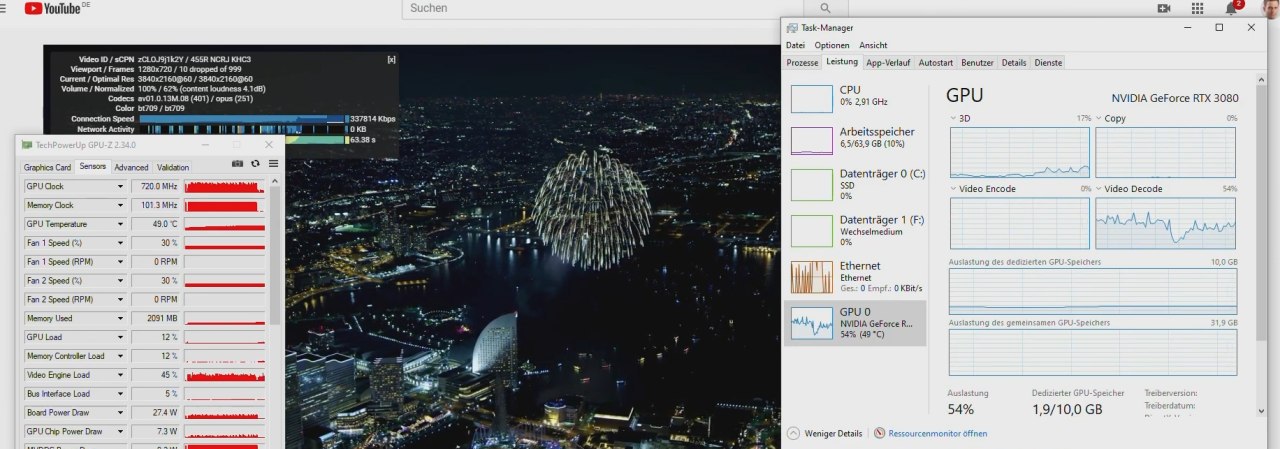Open the Advanced tab in GPU-Z

[131, 167]
